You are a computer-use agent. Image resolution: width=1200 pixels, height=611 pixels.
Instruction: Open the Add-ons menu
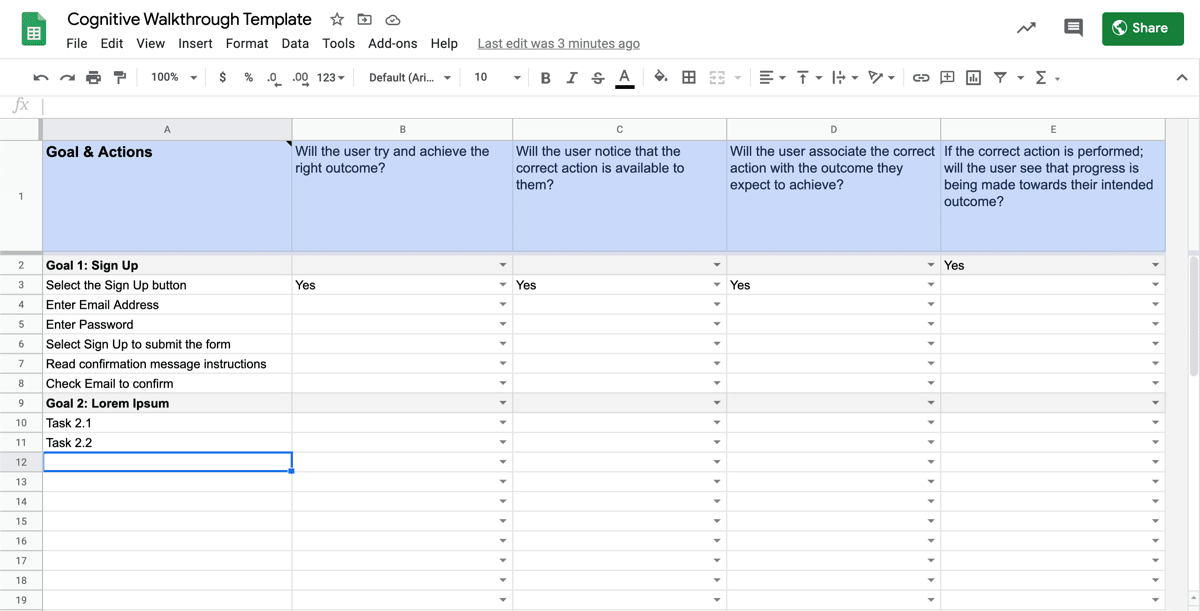pyautogui.click(x=392, y=44)
